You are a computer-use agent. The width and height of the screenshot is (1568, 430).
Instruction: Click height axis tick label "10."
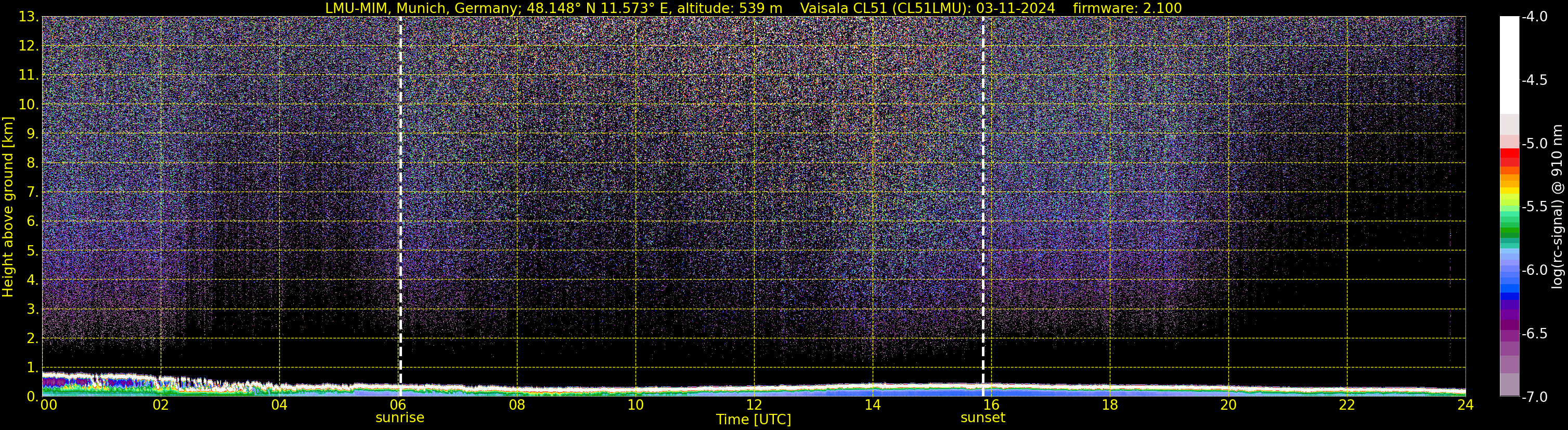click(x=29, y=104)
